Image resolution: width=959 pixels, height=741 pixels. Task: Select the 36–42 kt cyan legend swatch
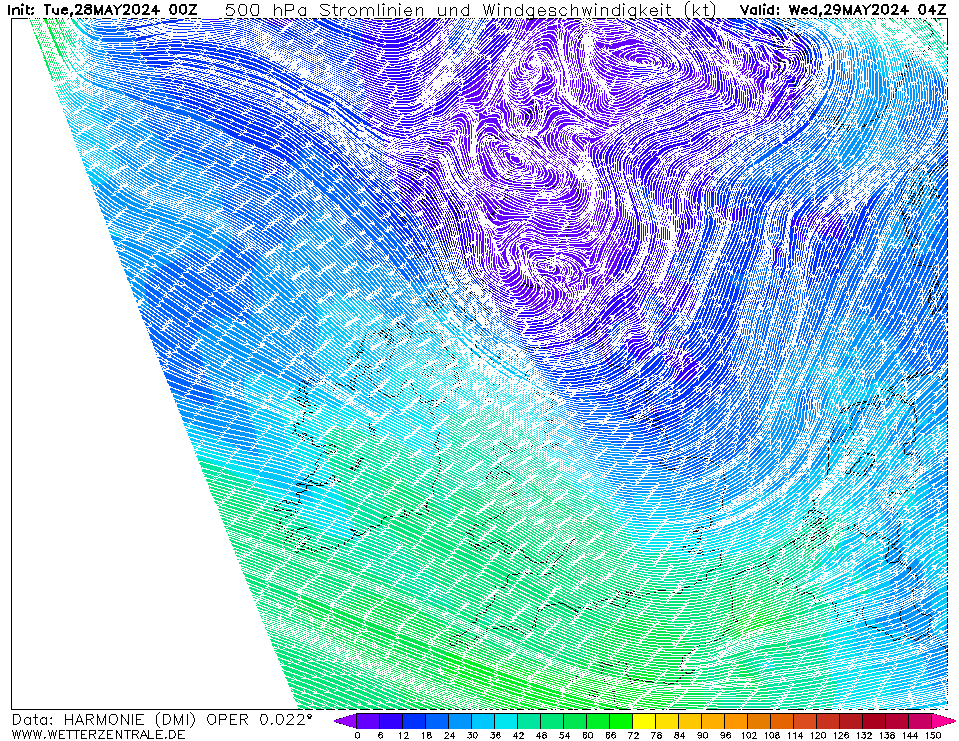506,721
